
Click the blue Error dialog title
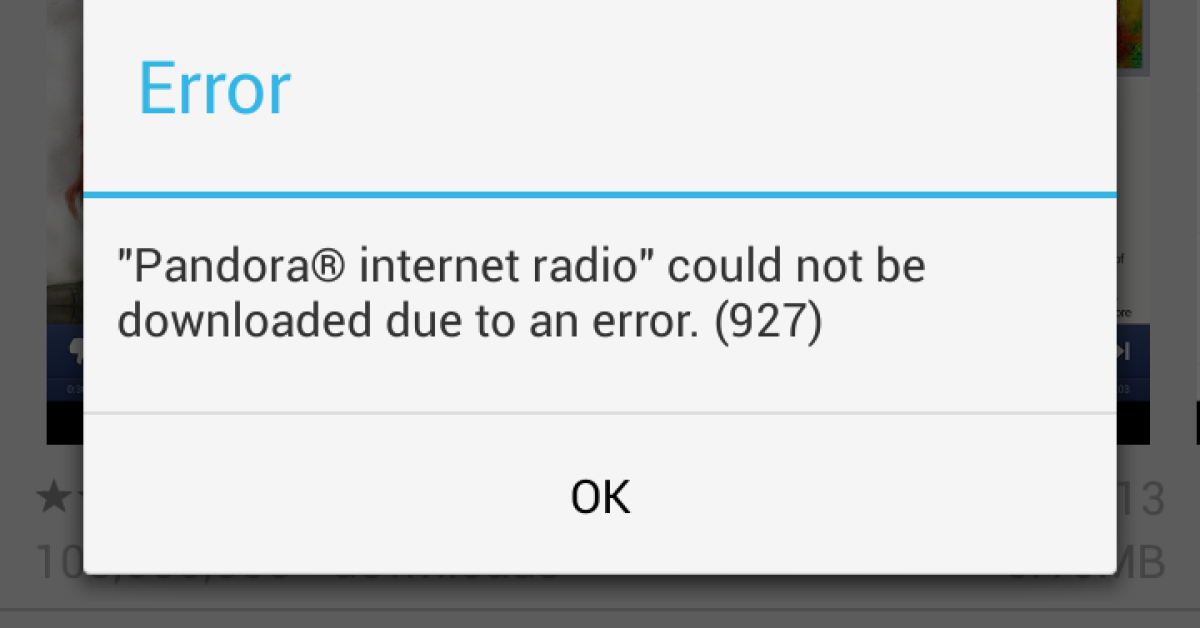[x=214, y=89]
